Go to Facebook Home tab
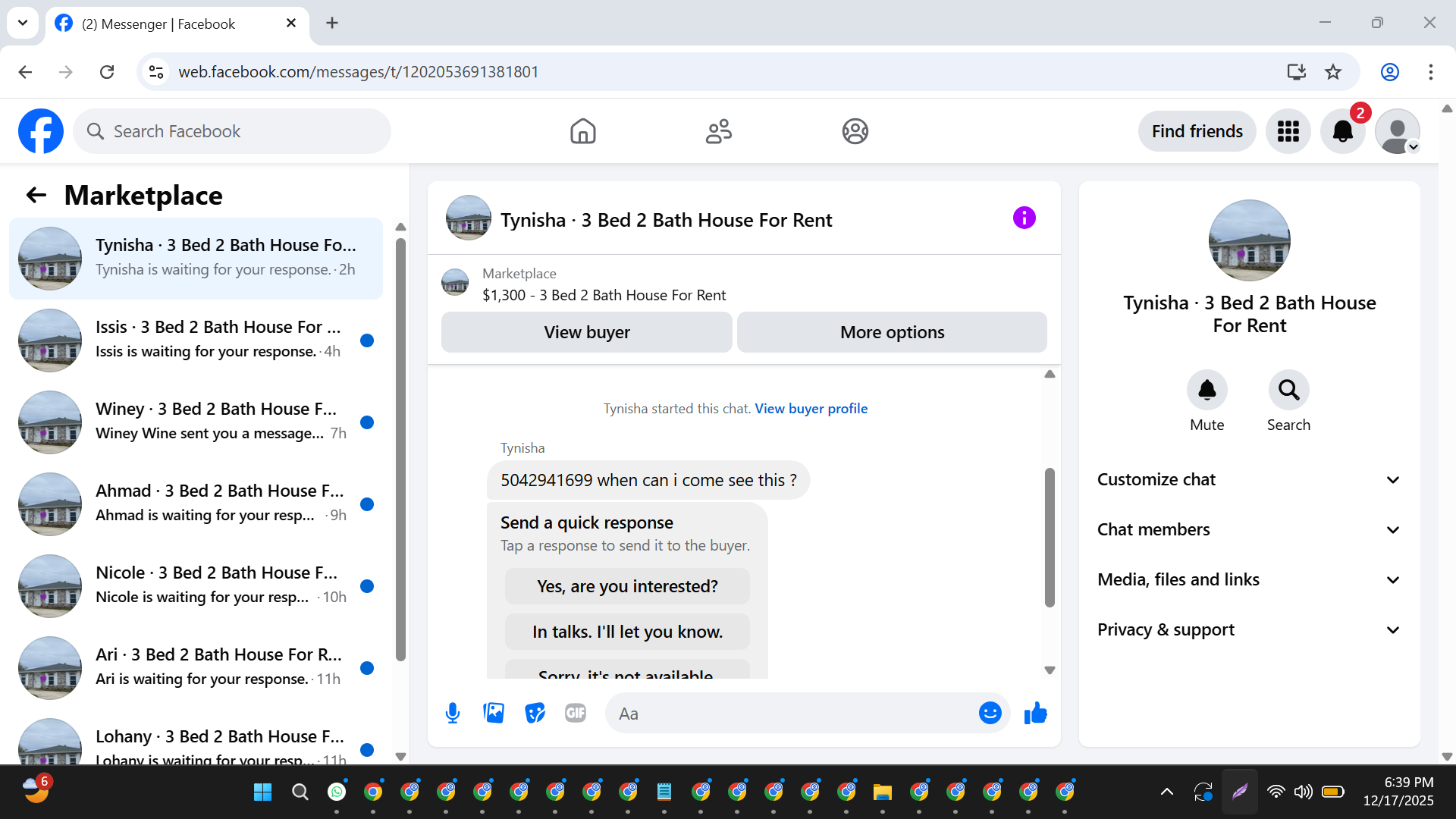Image resolution: width=1456 pixels, height=819 pixels. coord(582,131)
